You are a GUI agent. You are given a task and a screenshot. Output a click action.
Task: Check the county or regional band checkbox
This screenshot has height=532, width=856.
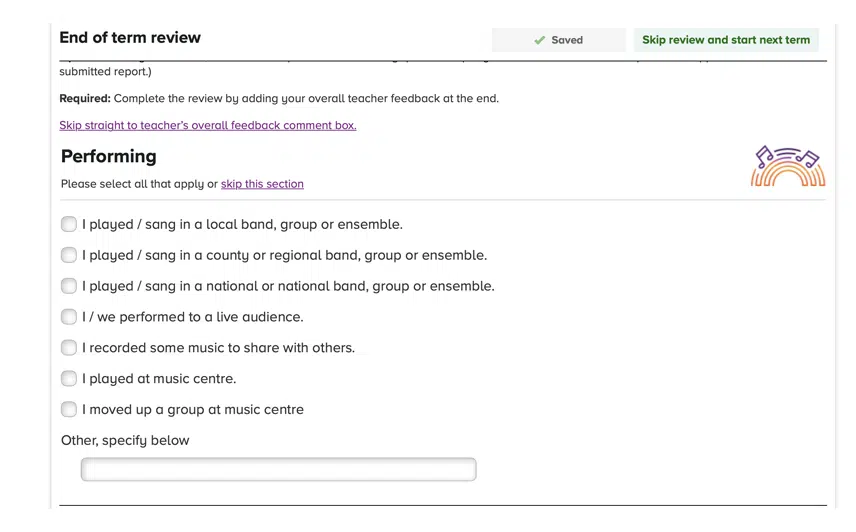[69, 255]
